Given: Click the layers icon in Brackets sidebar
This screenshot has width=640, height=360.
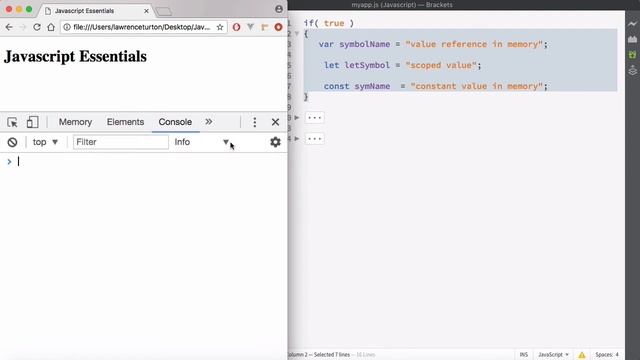Looking at the screenshot, I should pyautogui.click(x=633, y=70).
